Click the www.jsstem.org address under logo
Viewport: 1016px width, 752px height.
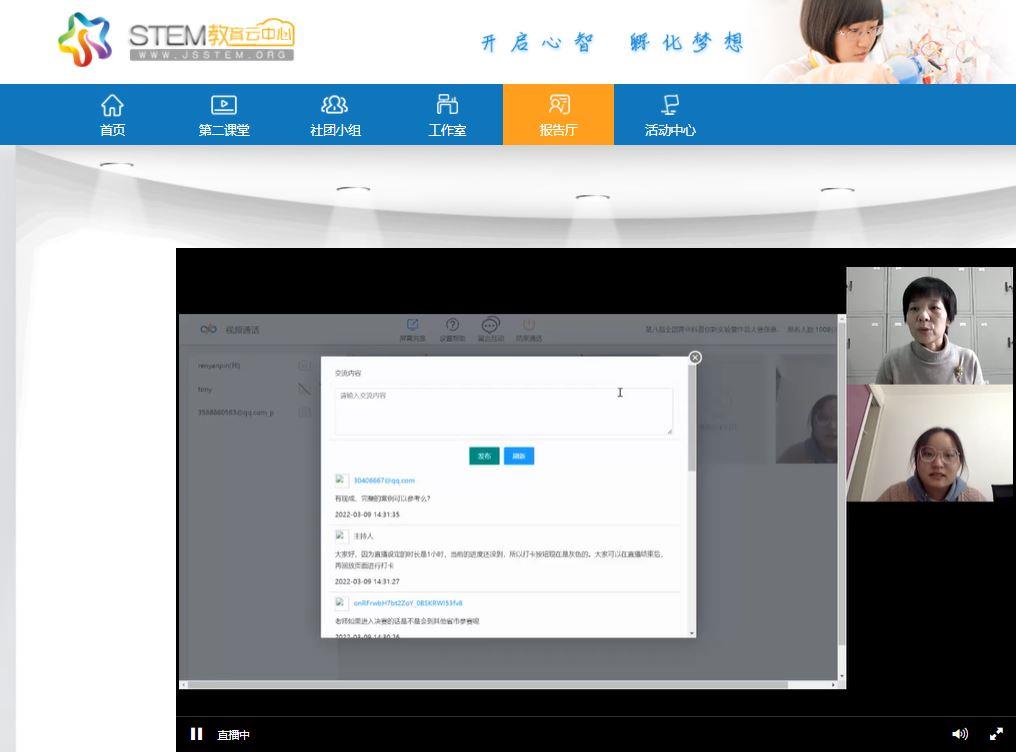(212, 55)
